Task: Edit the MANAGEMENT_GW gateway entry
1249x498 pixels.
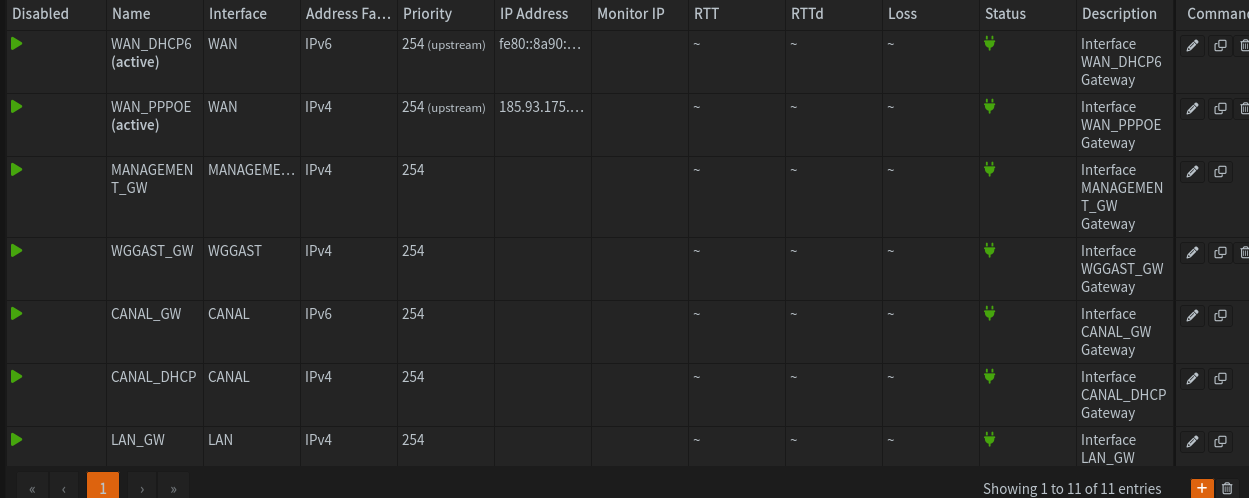Action: [1192, 172]
